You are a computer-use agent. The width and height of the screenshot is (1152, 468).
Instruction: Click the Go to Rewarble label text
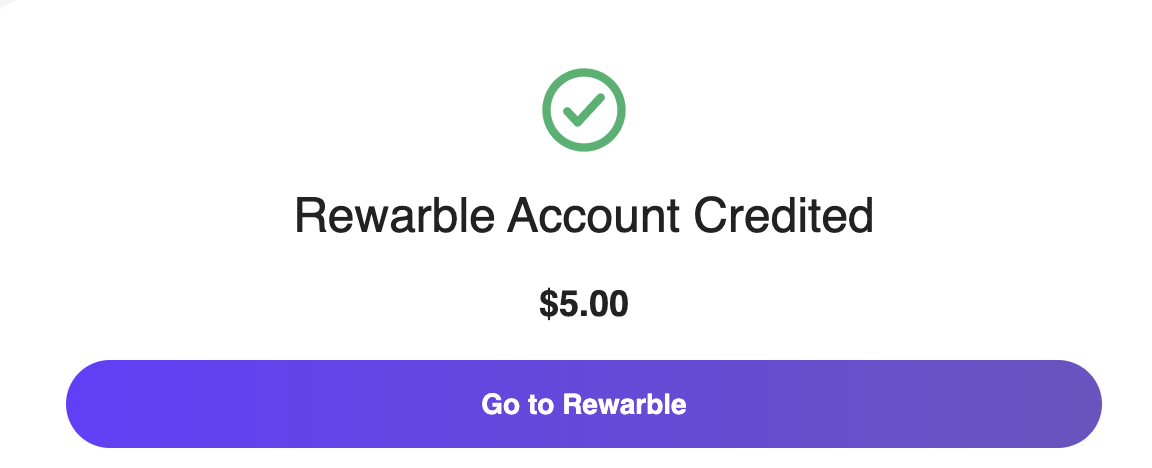(x=583, y=404)
